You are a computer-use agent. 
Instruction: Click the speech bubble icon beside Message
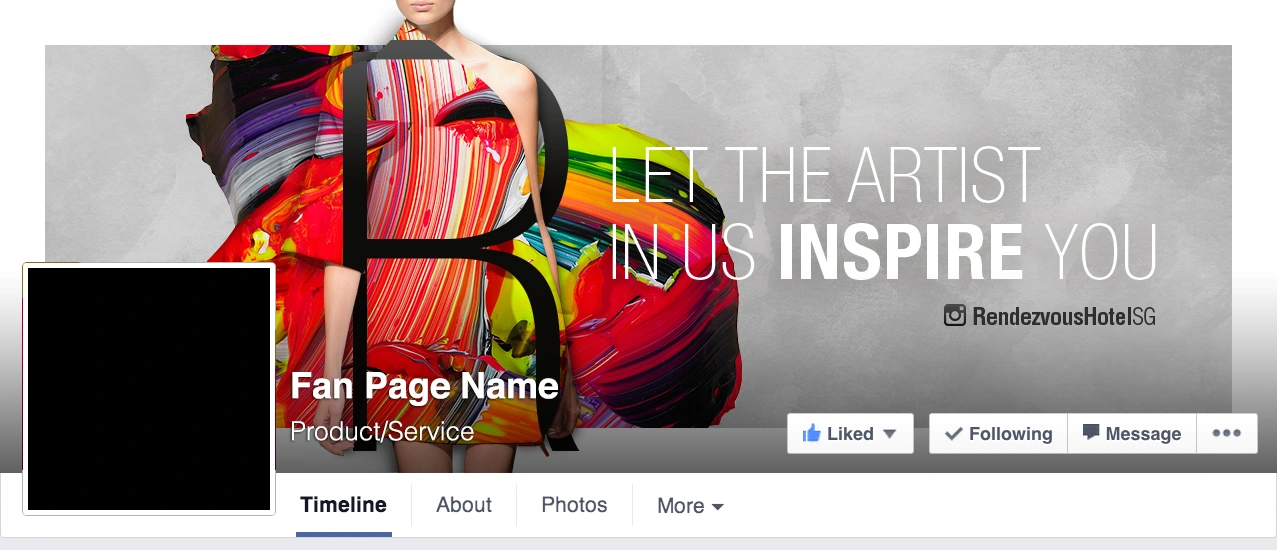pyautogui.click(x=1091, y=433)
